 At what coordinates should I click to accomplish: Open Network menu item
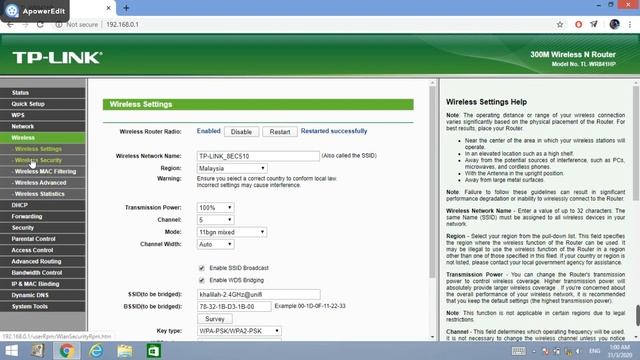tap(43, 126)
